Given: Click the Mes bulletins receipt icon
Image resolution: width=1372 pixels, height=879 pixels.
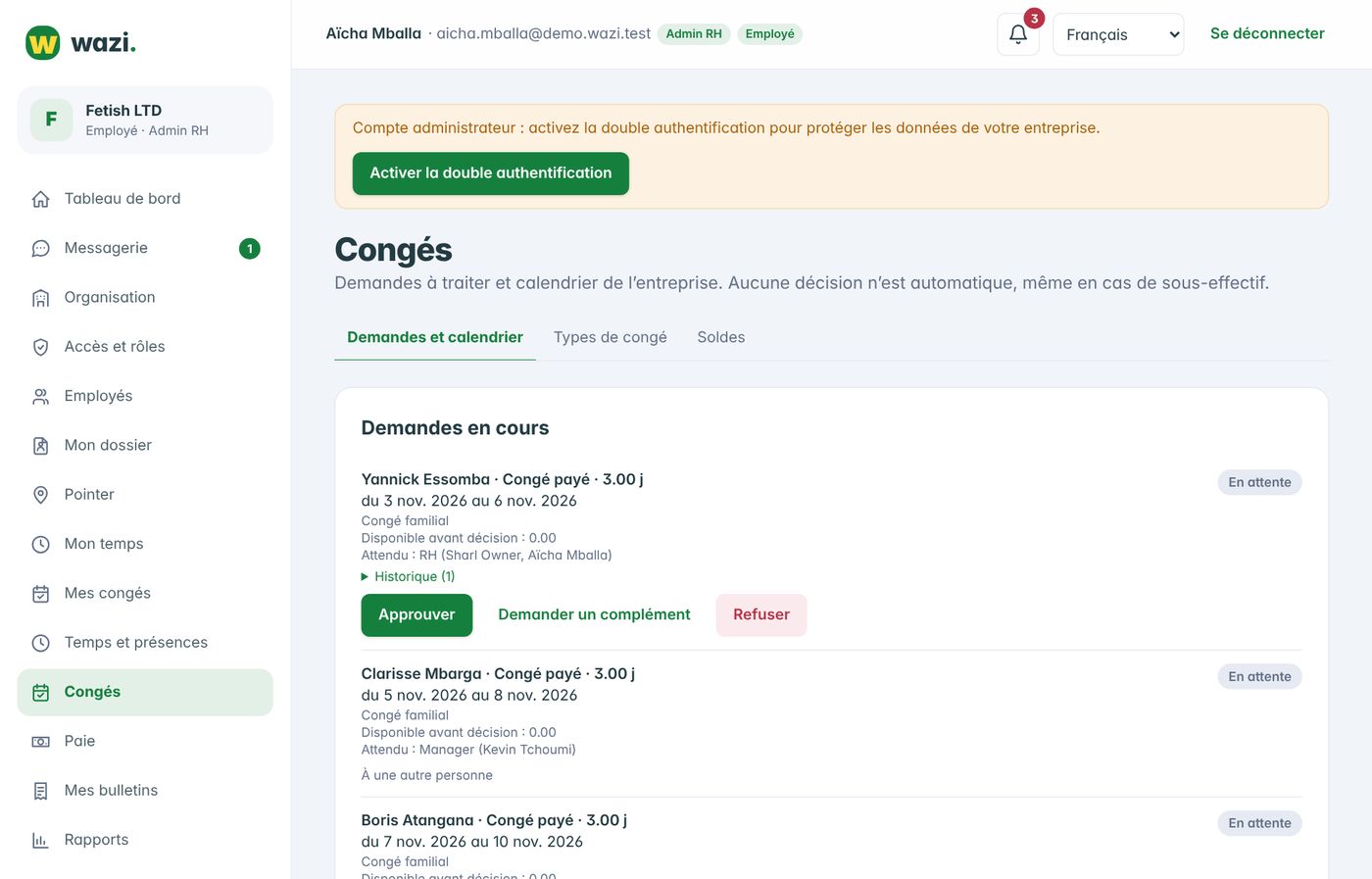Looking at the screenshot, I should 40,791.
